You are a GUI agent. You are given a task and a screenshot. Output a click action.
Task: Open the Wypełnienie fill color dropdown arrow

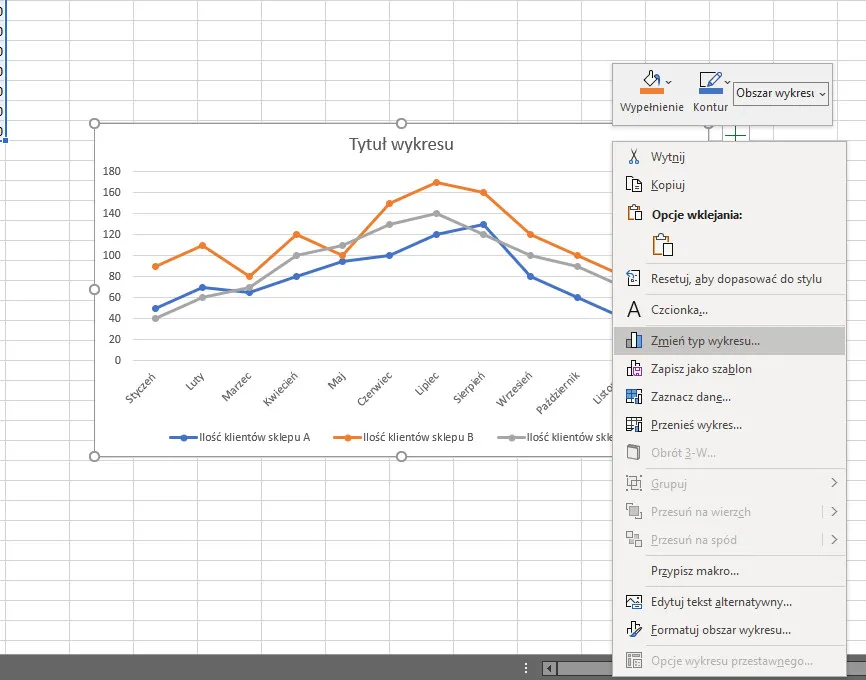669,82
